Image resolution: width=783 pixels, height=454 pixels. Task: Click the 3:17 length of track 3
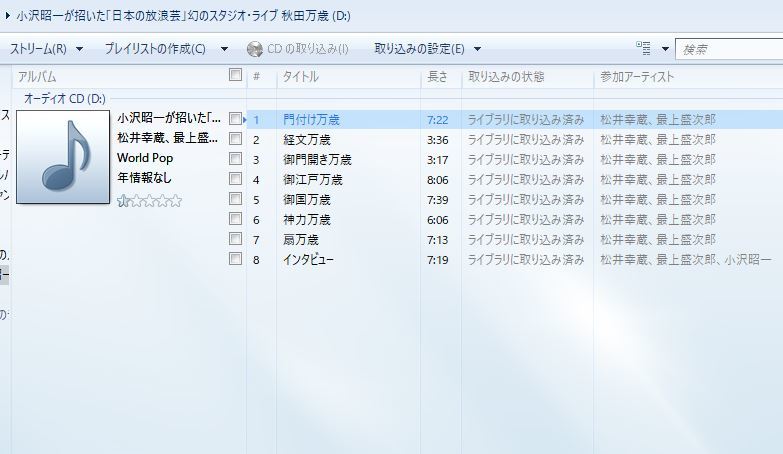point(437,160)
